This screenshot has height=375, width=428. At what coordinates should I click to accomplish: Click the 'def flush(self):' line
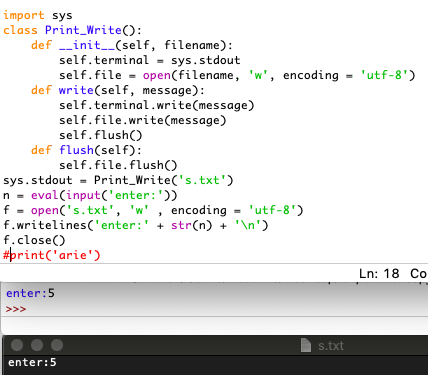(86, 150)
